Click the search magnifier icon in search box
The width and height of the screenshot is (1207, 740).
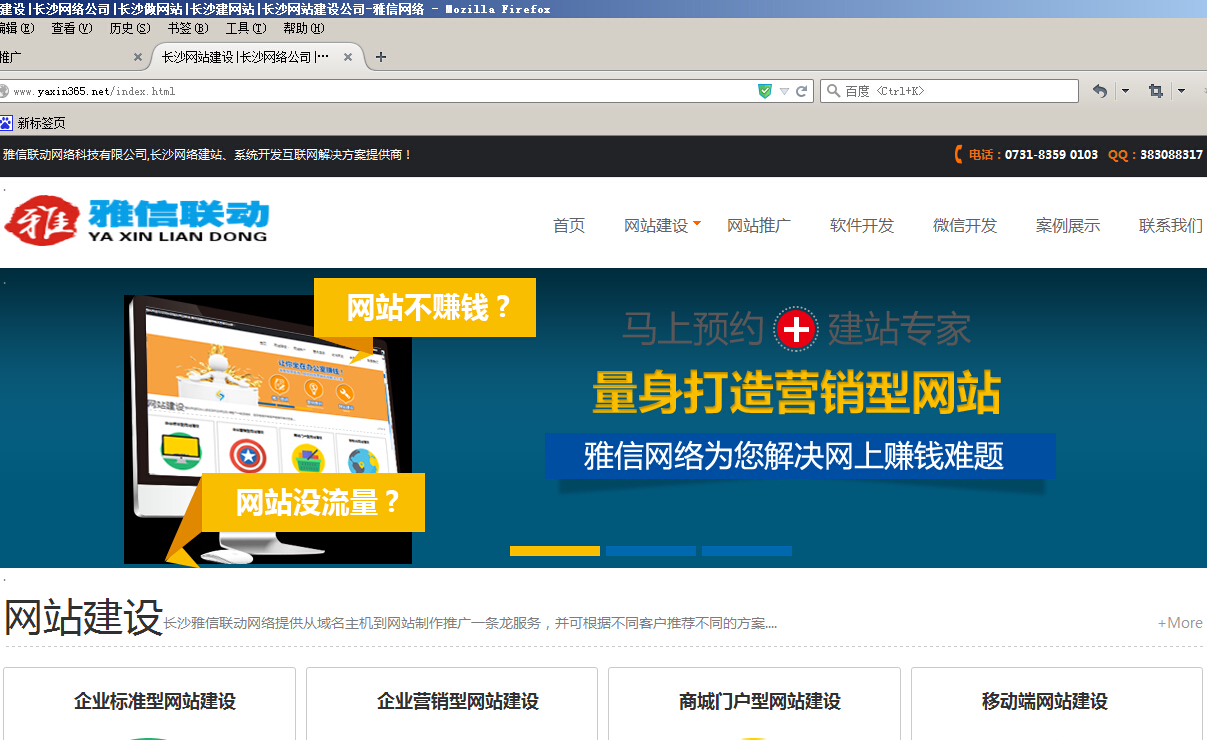coord(832,91)
